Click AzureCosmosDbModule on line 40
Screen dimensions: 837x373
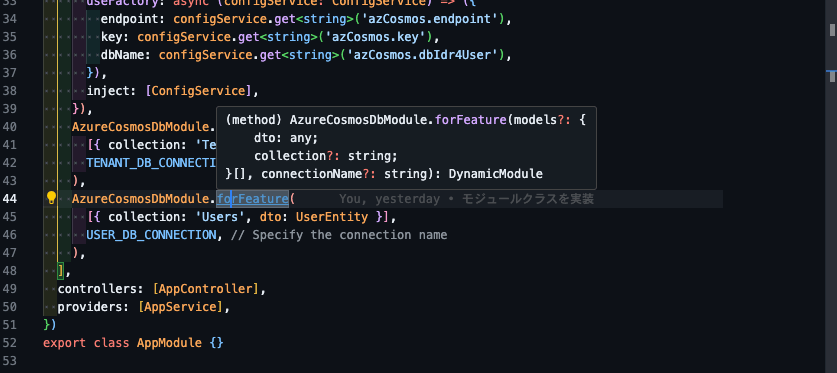[140, 127]
